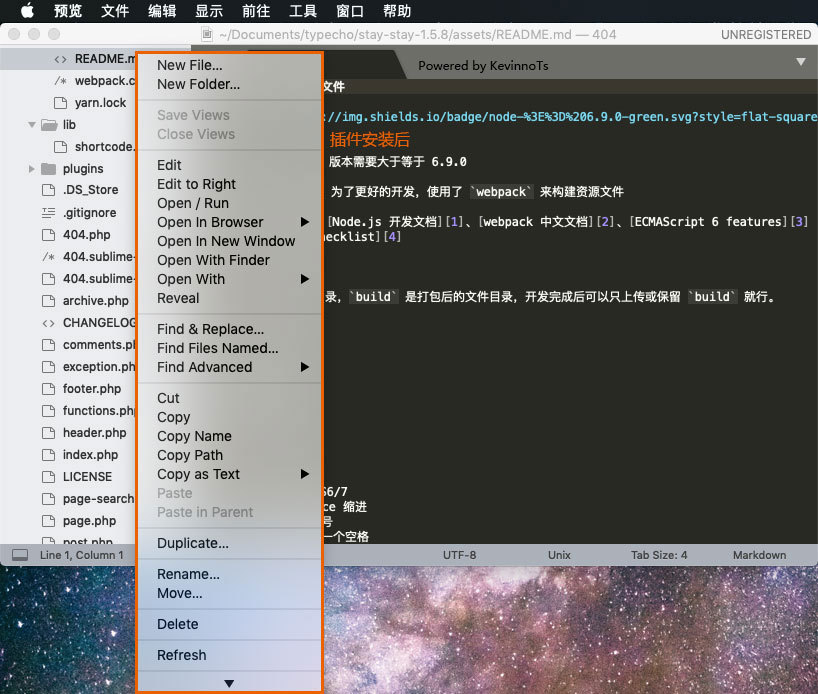Click the yarn.lock file icon
The height and width of the screenshot is (694, 818).
click(61, 103)
